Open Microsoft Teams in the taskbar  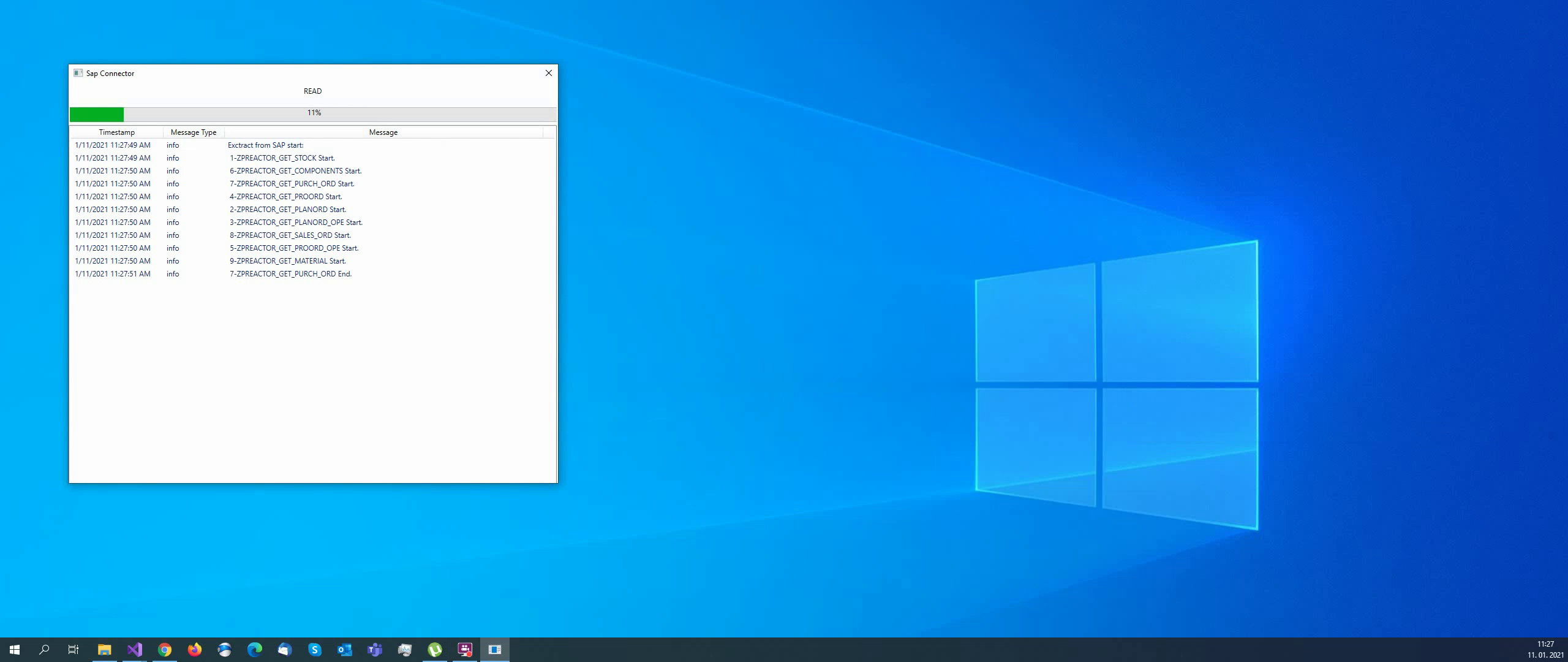375,649
